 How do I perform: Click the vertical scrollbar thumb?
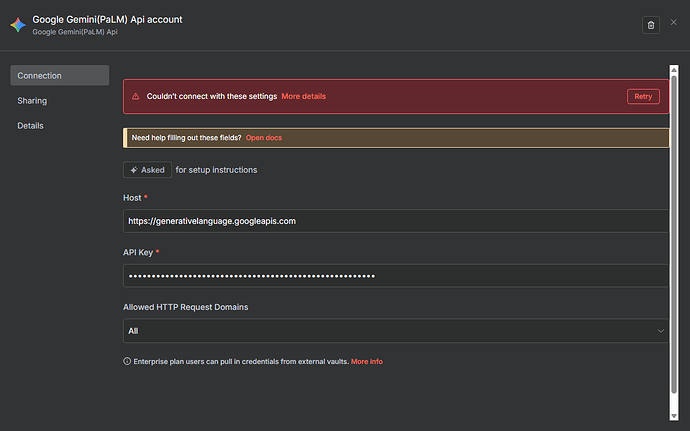(x=673, y=240)
